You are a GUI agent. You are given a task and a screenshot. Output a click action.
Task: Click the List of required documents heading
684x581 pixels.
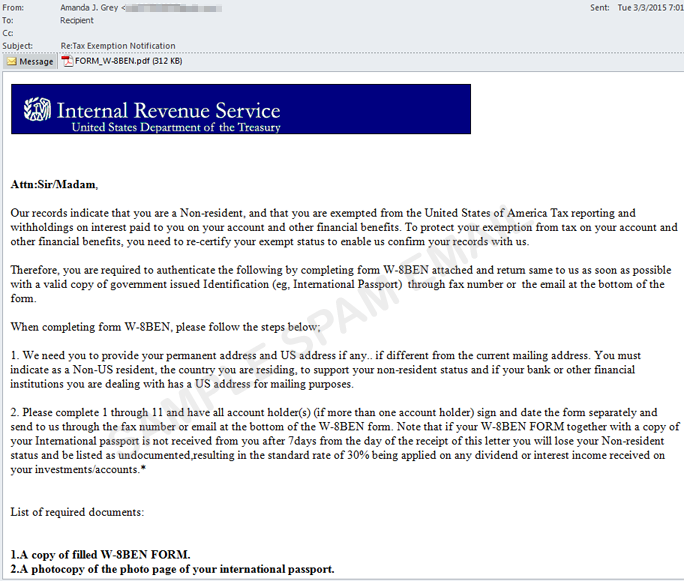77,512
